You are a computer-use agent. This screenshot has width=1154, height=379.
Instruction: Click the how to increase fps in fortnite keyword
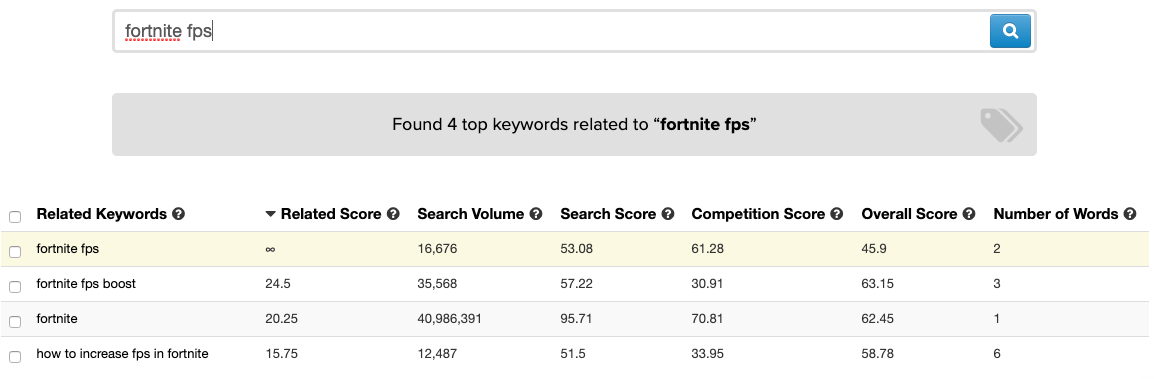coord(122,353)
